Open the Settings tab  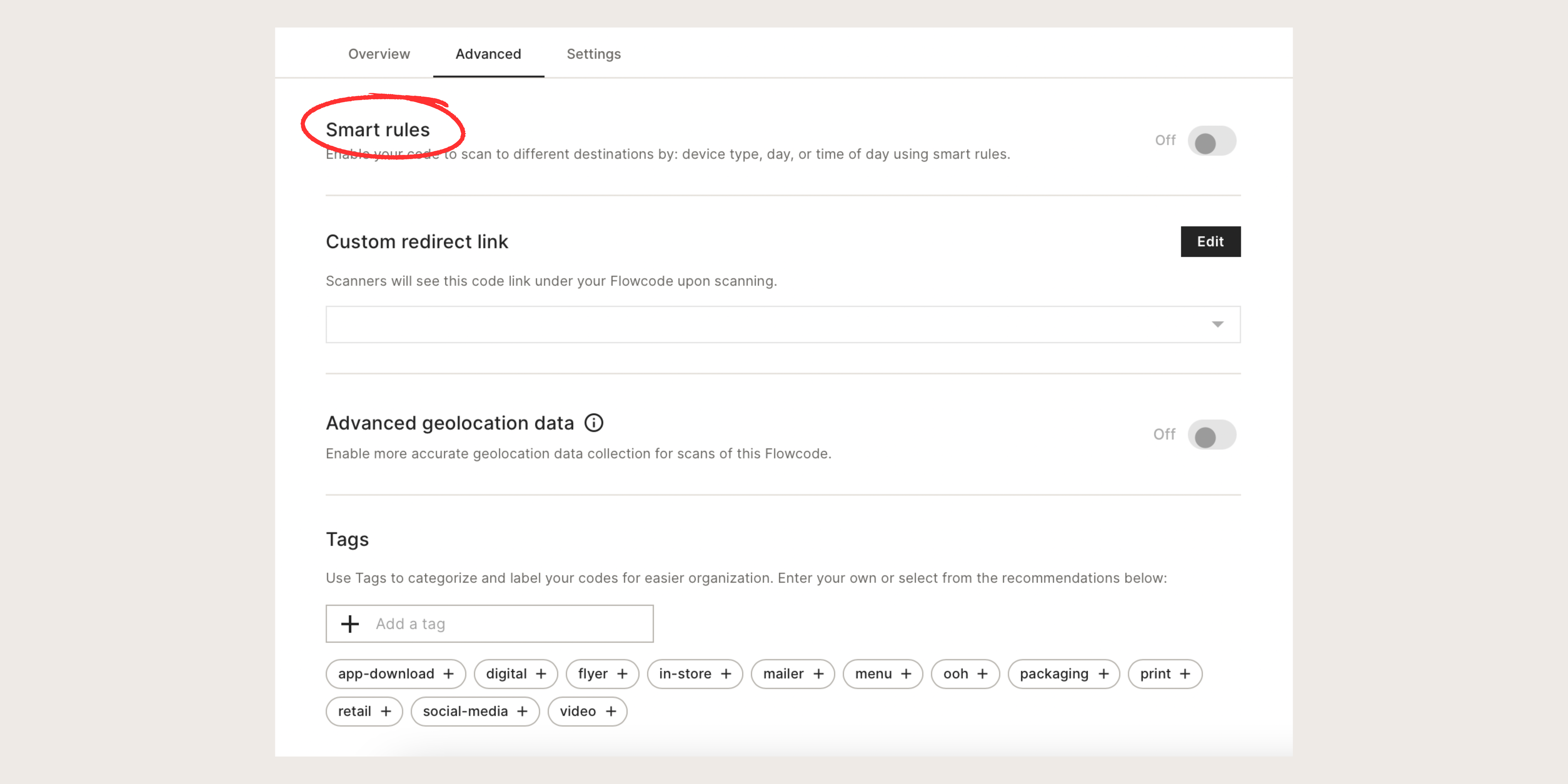pyautogui.click(x=593, y=54)
